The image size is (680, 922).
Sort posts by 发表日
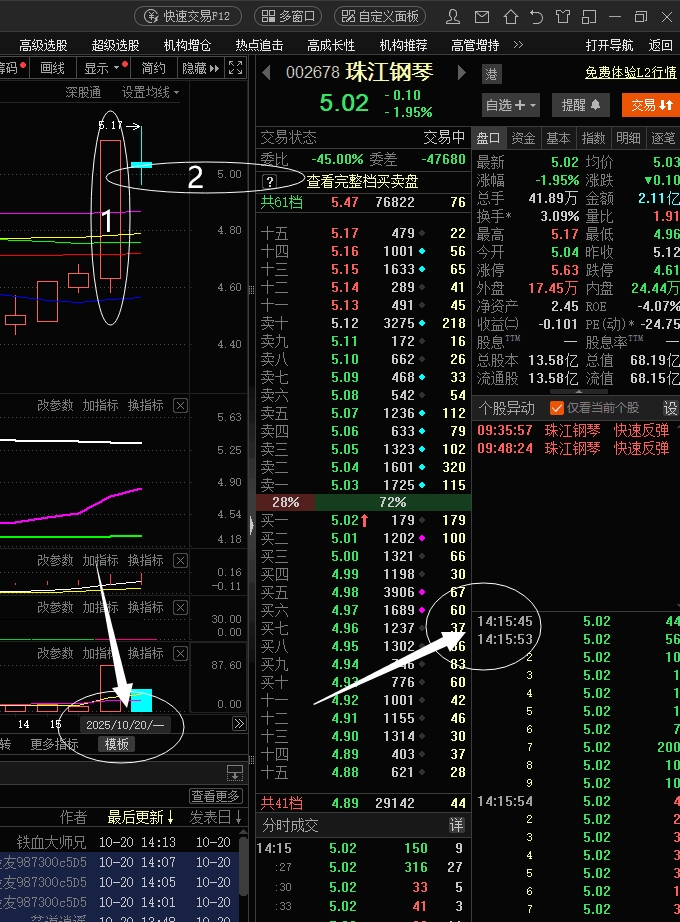click(216, 817)
